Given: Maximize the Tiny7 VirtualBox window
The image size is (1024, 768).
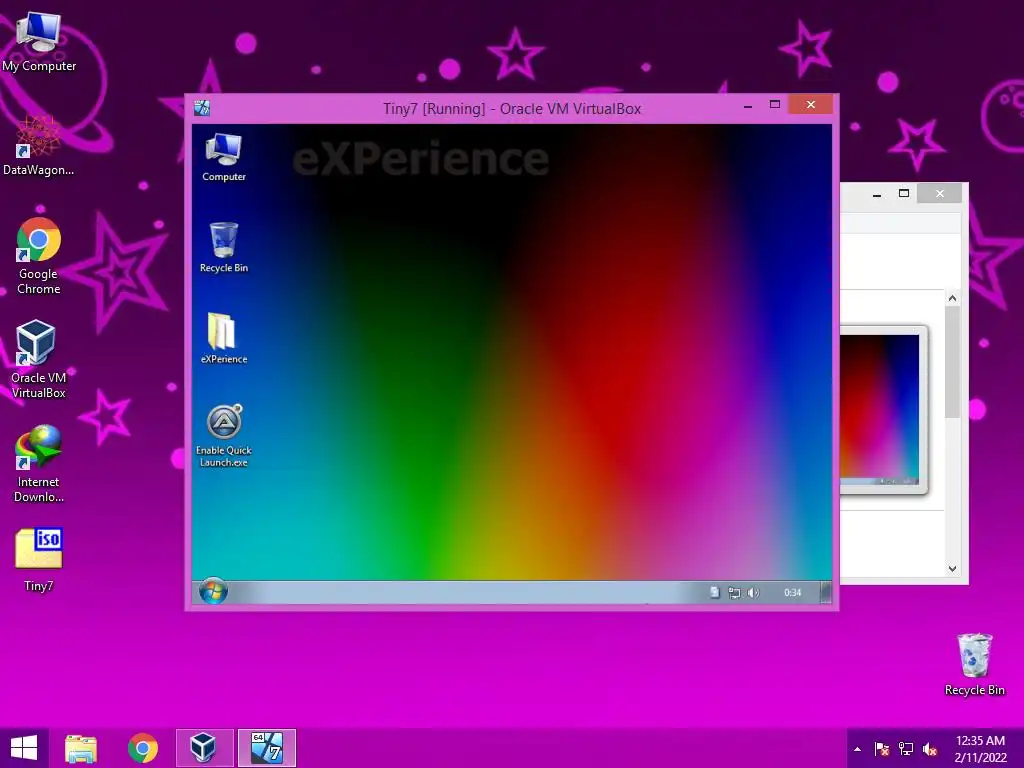Looking at the screenshot, I should 775,105.
